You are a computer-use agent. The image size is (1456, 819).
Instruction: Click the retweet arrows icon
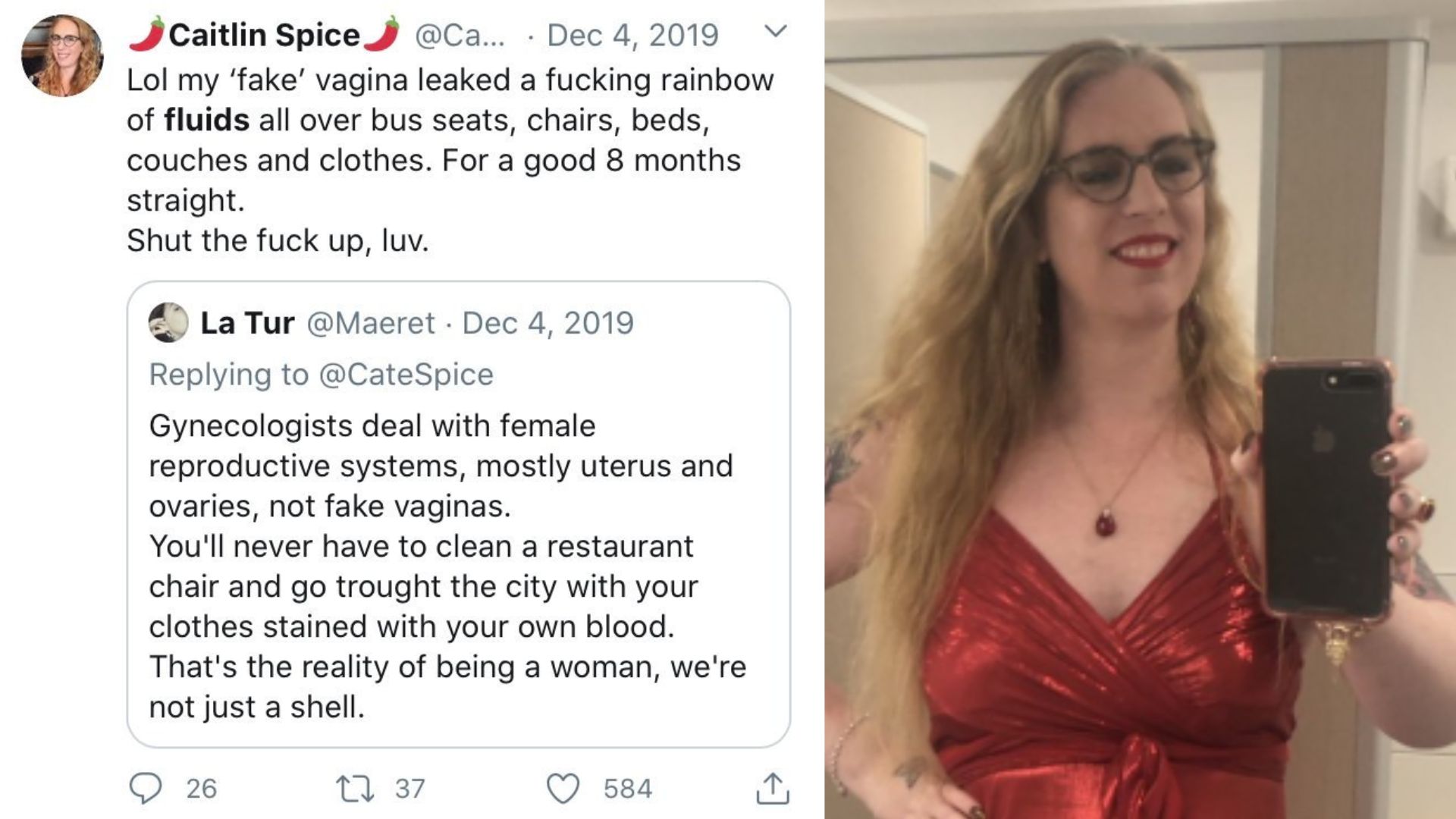coord(354,788)
